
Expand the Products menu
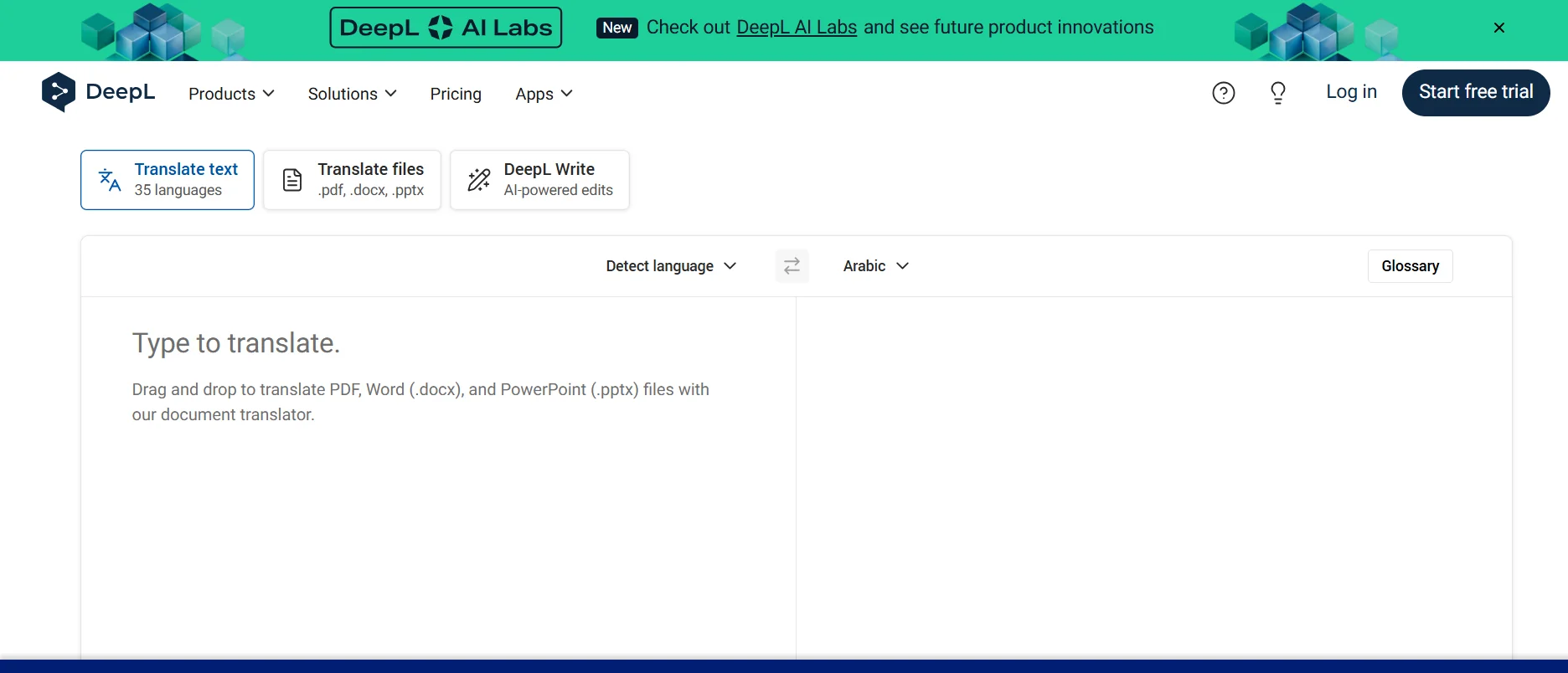pyautogui.click(x=231, y=94)
